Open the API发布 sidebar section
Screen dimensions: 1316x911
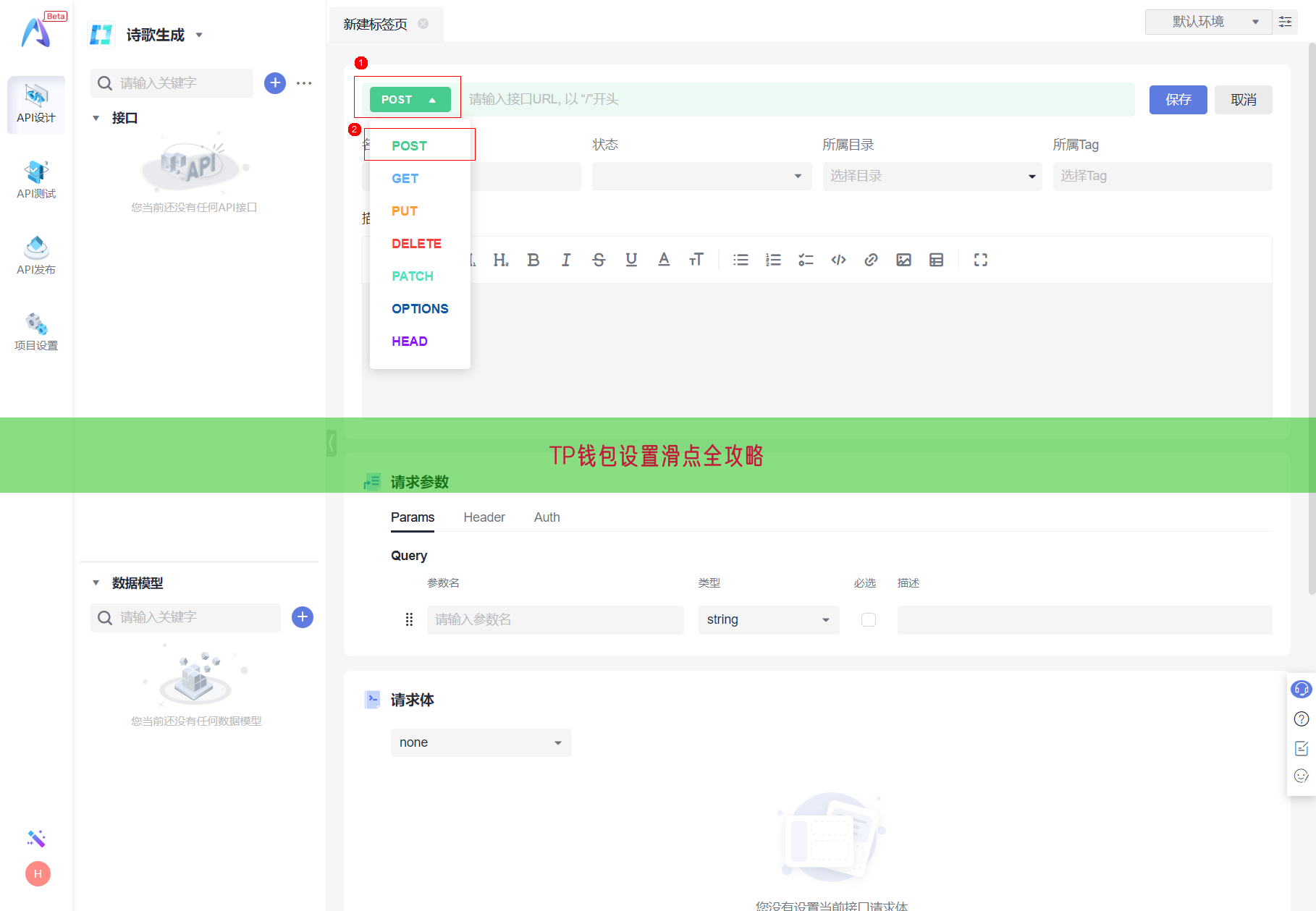coord(36,256)
